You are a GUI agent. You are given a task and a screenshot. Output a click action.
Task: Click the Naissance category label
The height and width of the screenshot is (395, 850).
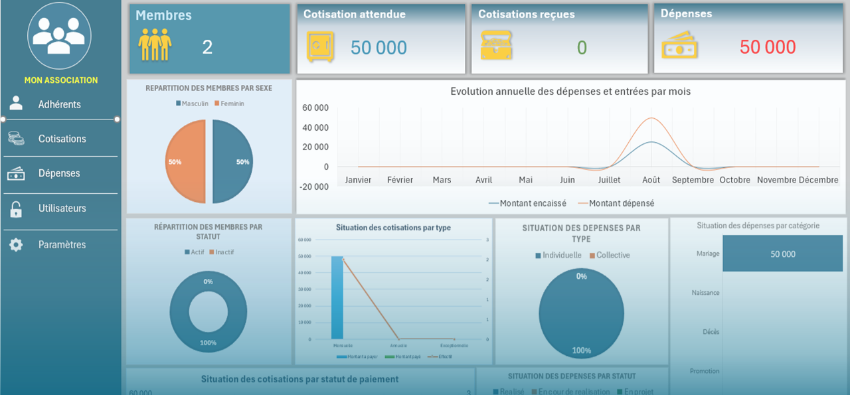coord(705,293)
